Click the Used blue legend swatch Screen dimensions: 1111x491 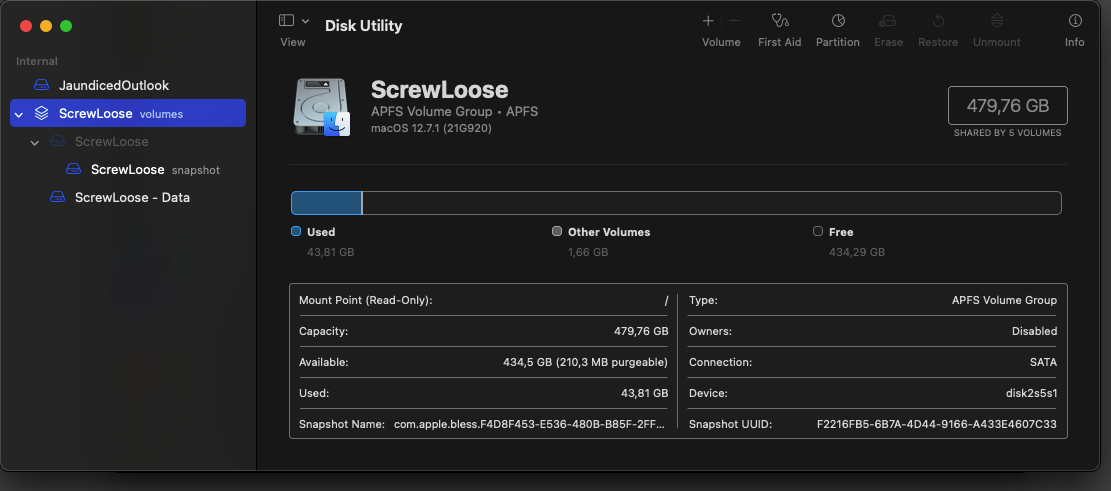pyautogui.click(x=296, y=231)
